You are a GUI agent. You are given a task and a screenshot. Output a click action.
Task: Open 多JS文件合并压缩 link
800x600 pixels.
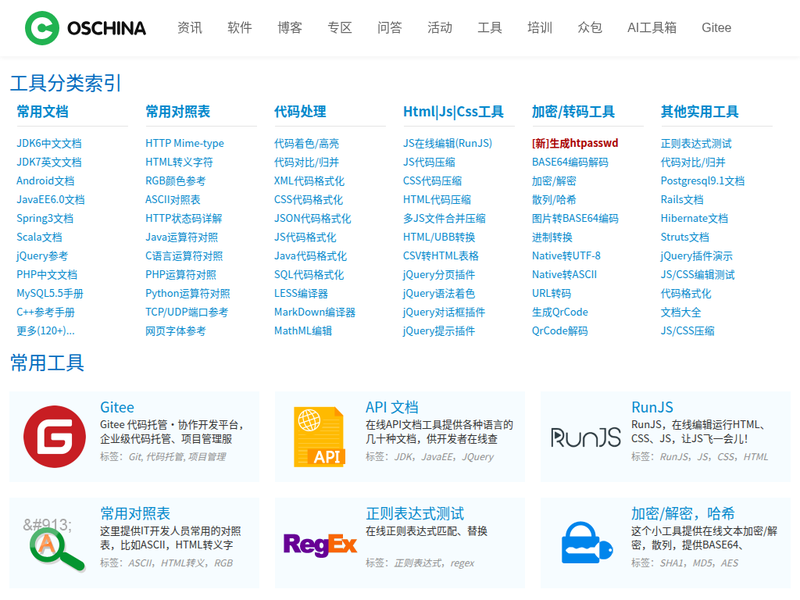pos(444,218)
